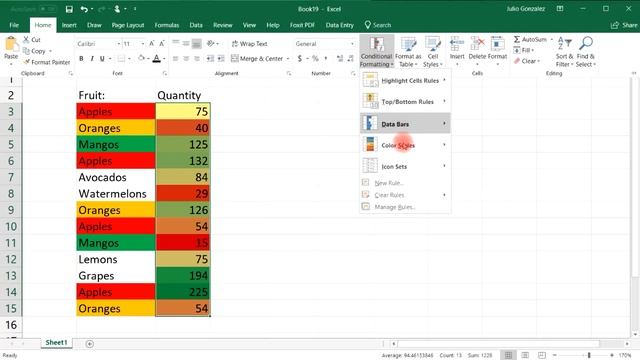Image resolution: width=640 pixels, height=360 pixels.
Task: Click the Share button
Action: pos(624,25)
